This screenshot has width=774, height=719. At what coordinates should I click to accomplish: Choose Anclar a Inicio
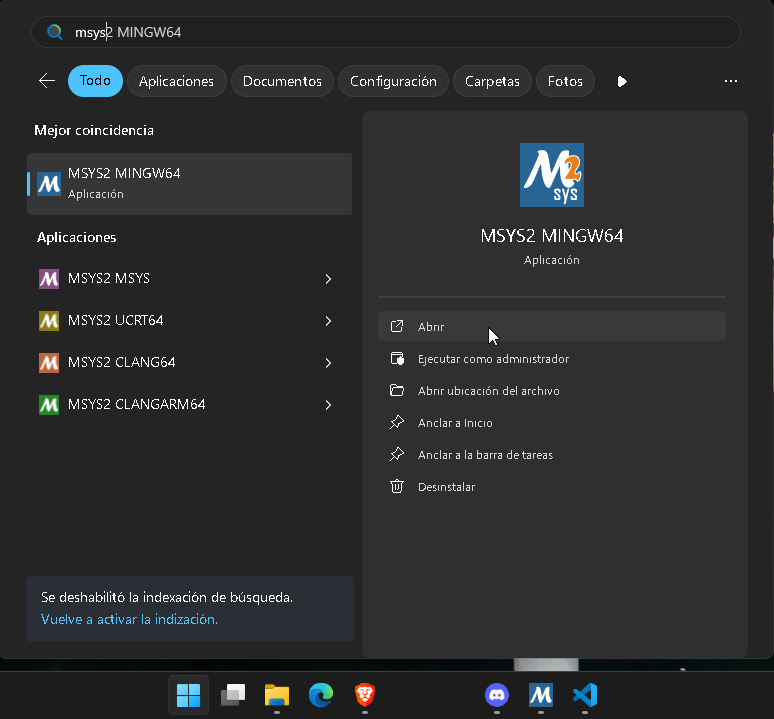(x=551, y=423)
